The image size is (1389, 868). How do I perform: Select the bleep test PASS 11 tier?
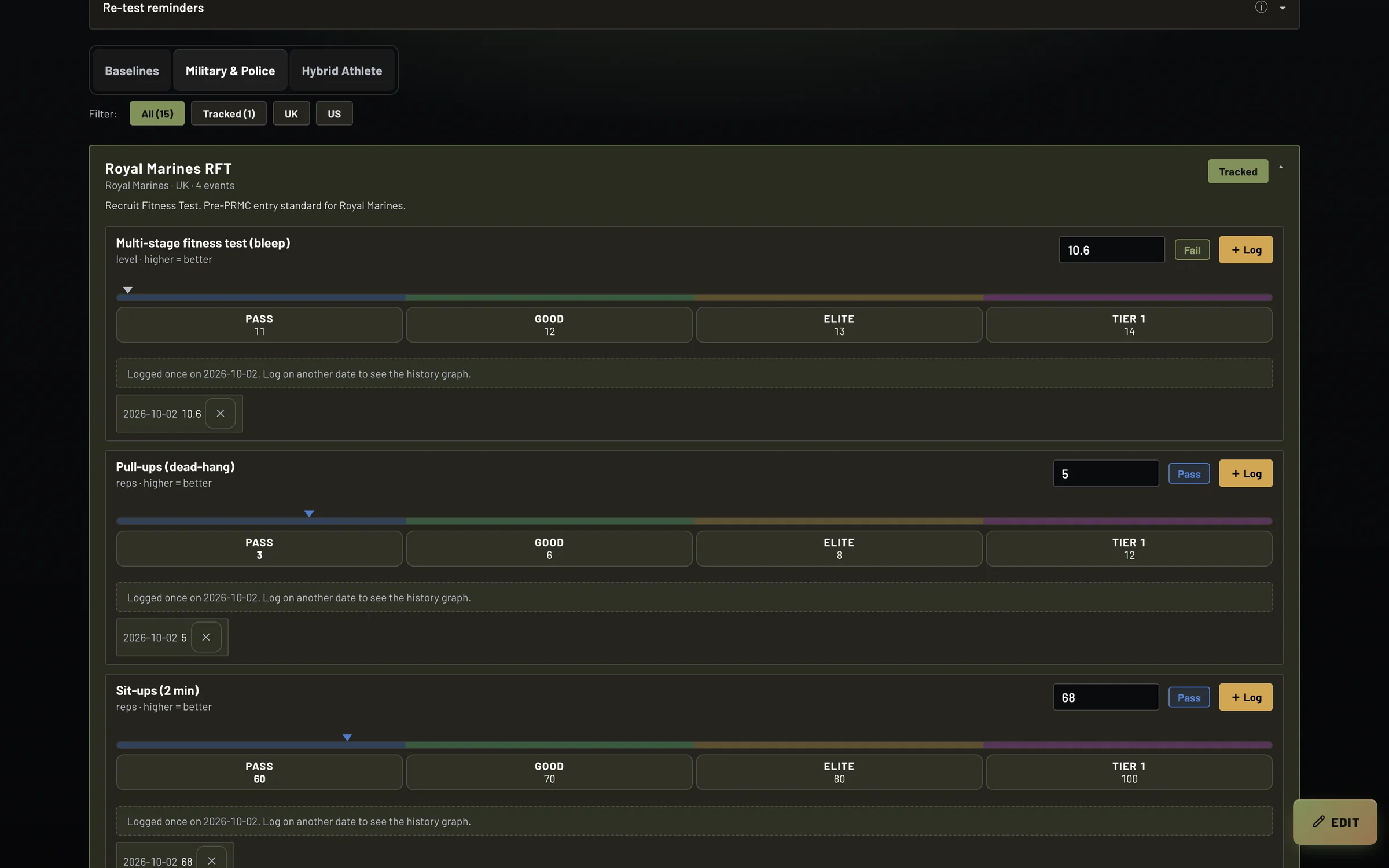pos(259,325)
